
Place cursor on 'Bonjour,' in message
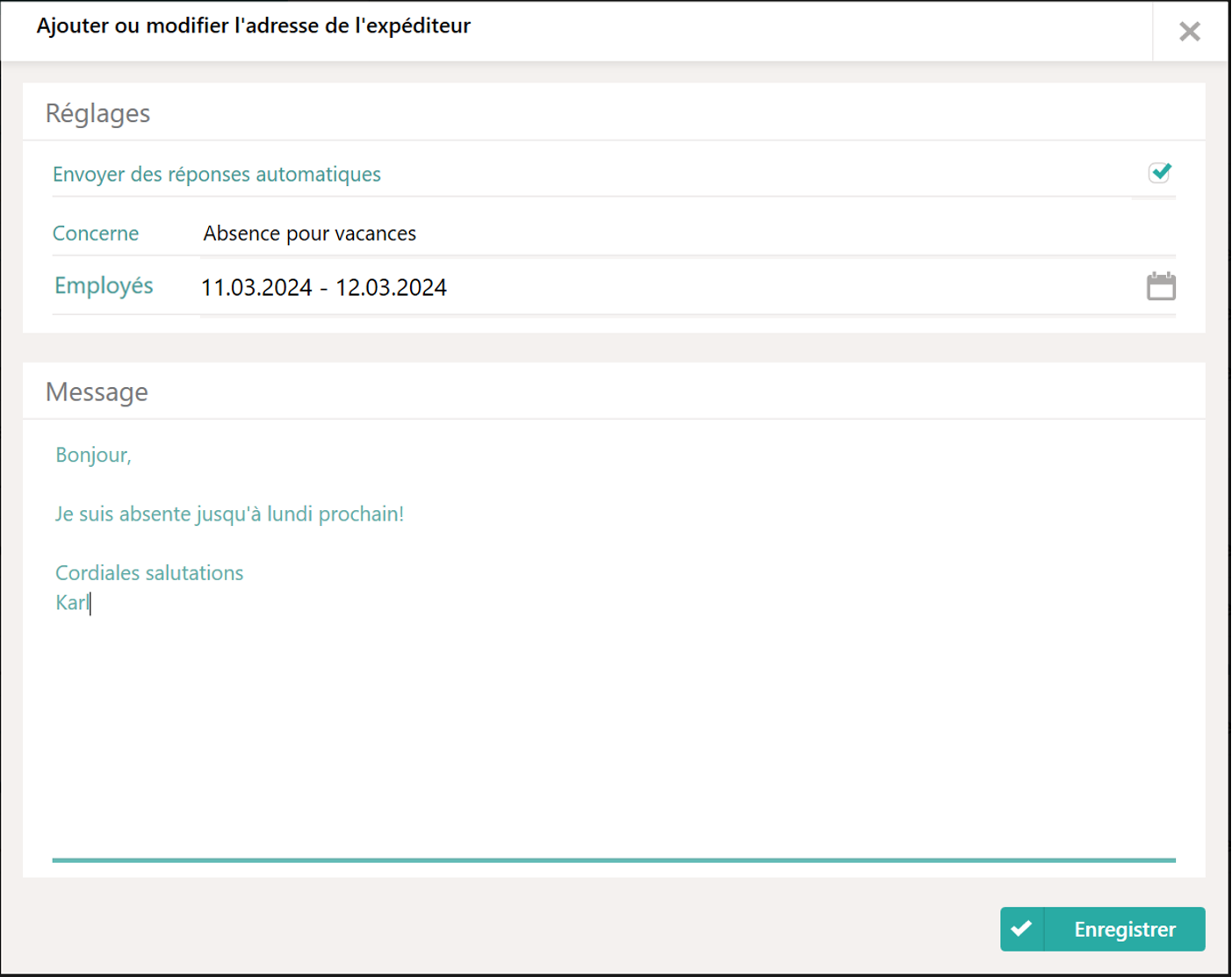point(93,455)
